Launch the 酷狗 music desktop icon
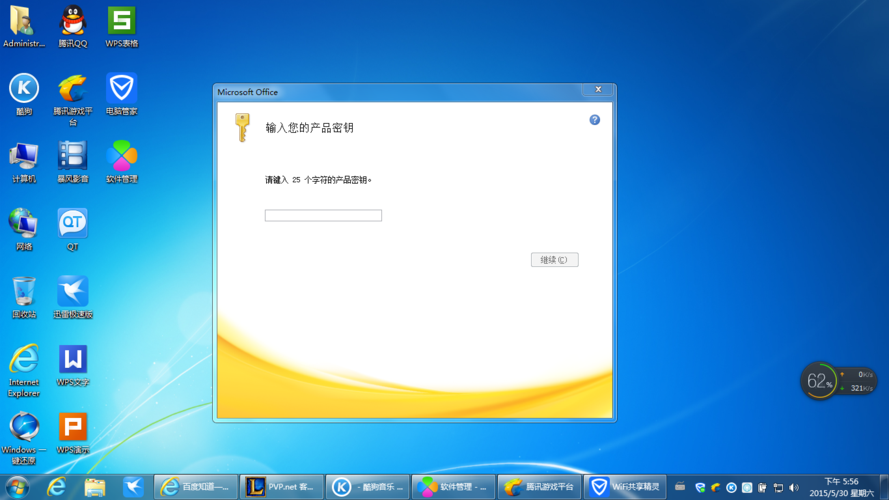The image size is (889, 500). [24, 94]
